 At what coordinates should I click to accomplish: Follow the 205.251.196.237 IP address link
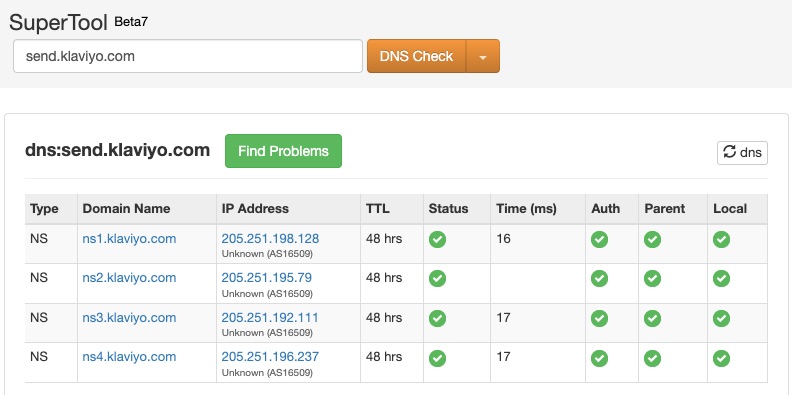(270, 357)
